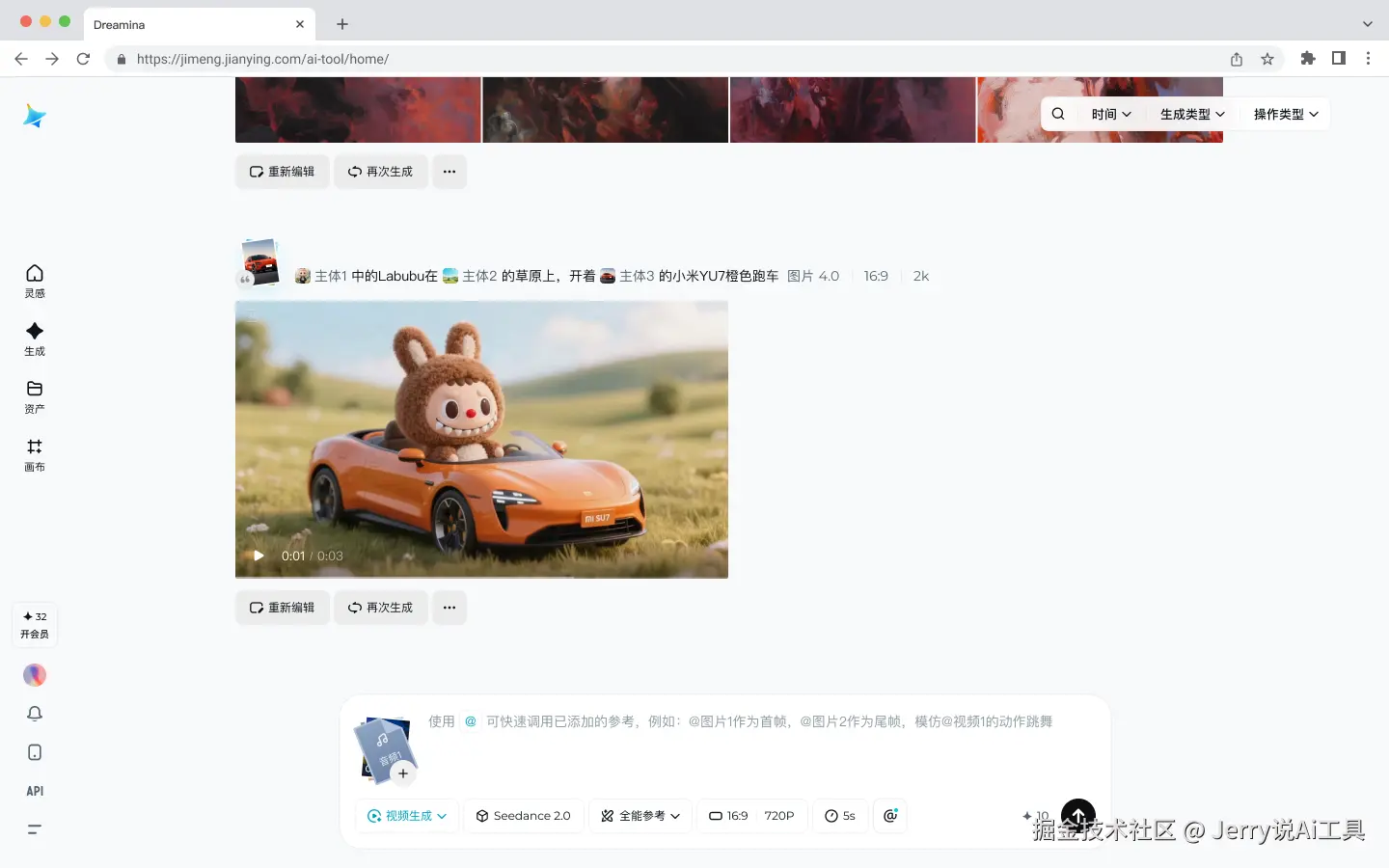Viewport: 1389px width, 868px height.
Task: Open the 16:9 720P ratio and resolution setting
Action: tap(752, 816)
